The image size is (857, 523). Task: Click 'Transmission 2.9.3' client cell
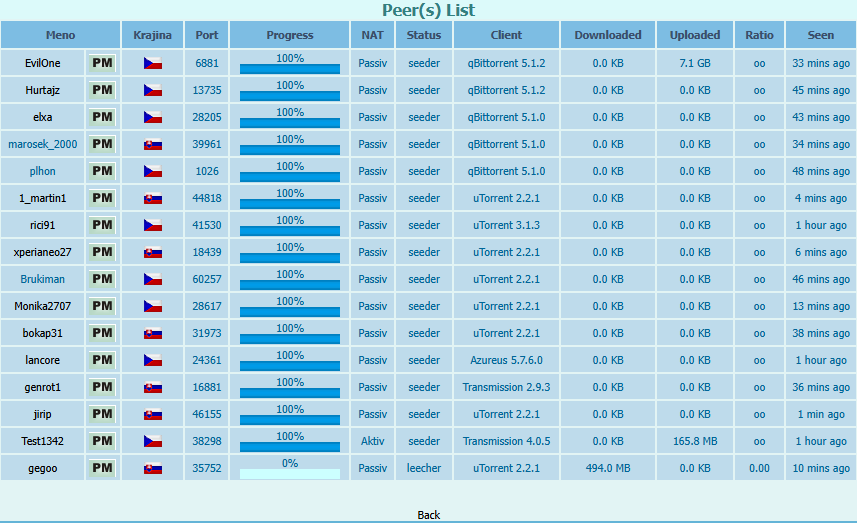[x=506, y=387]
